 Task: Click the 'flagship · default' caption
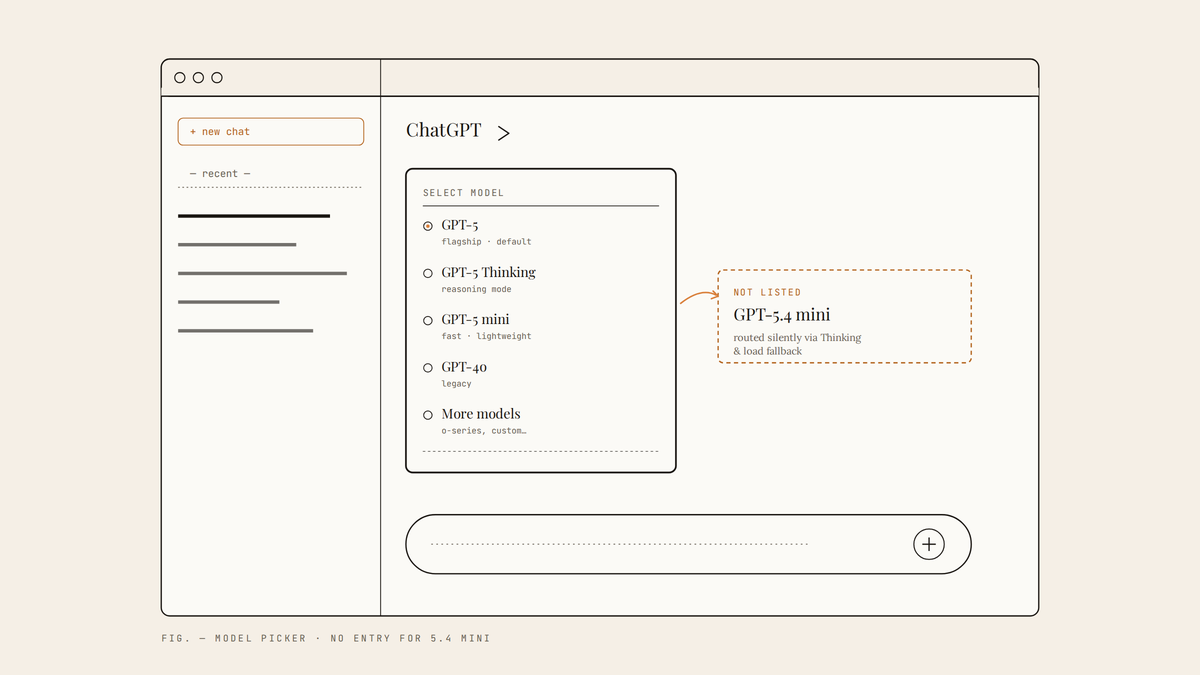click(487, 242)
